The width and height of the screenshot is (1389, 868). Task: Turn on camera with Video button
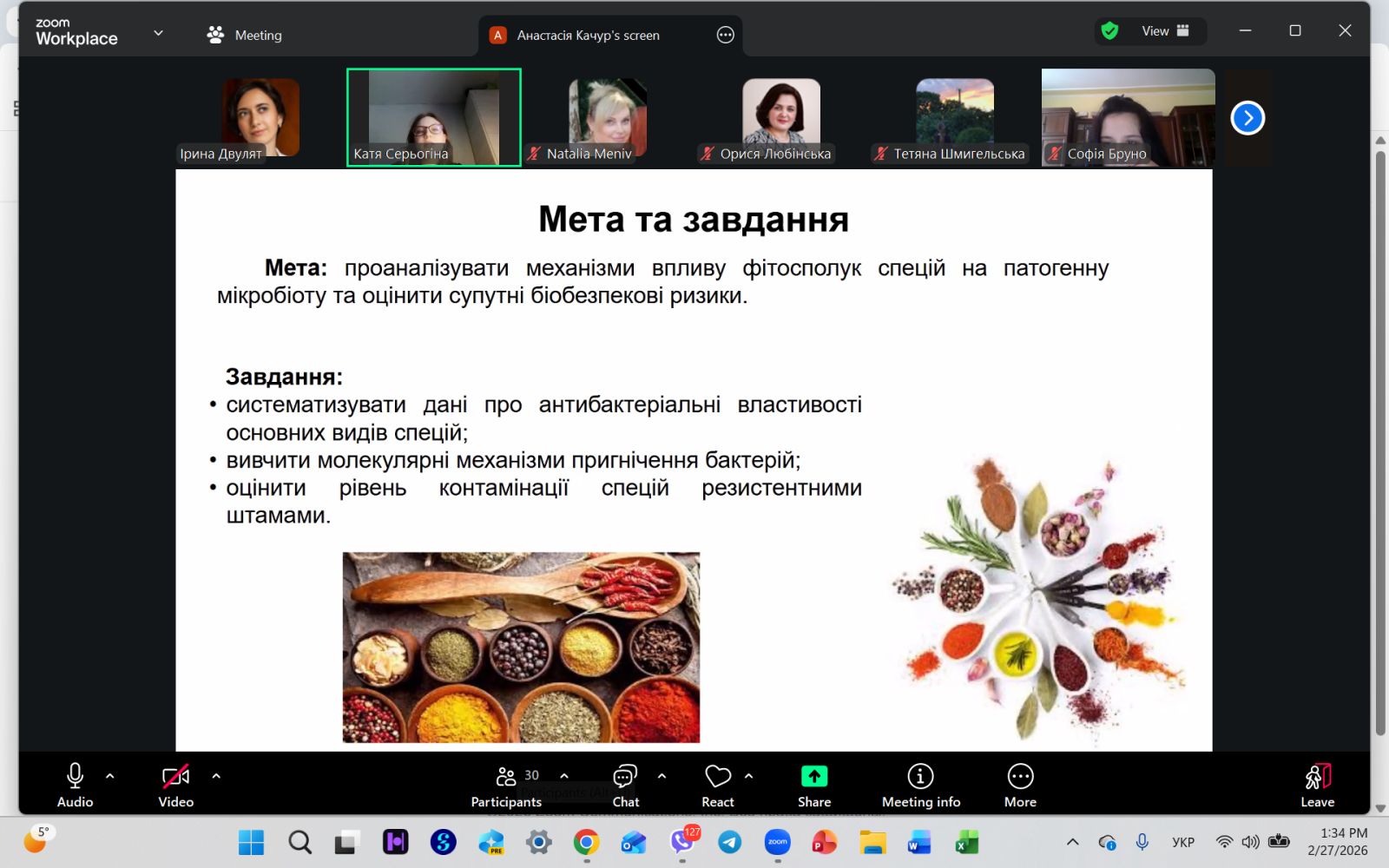pos(175,786)
